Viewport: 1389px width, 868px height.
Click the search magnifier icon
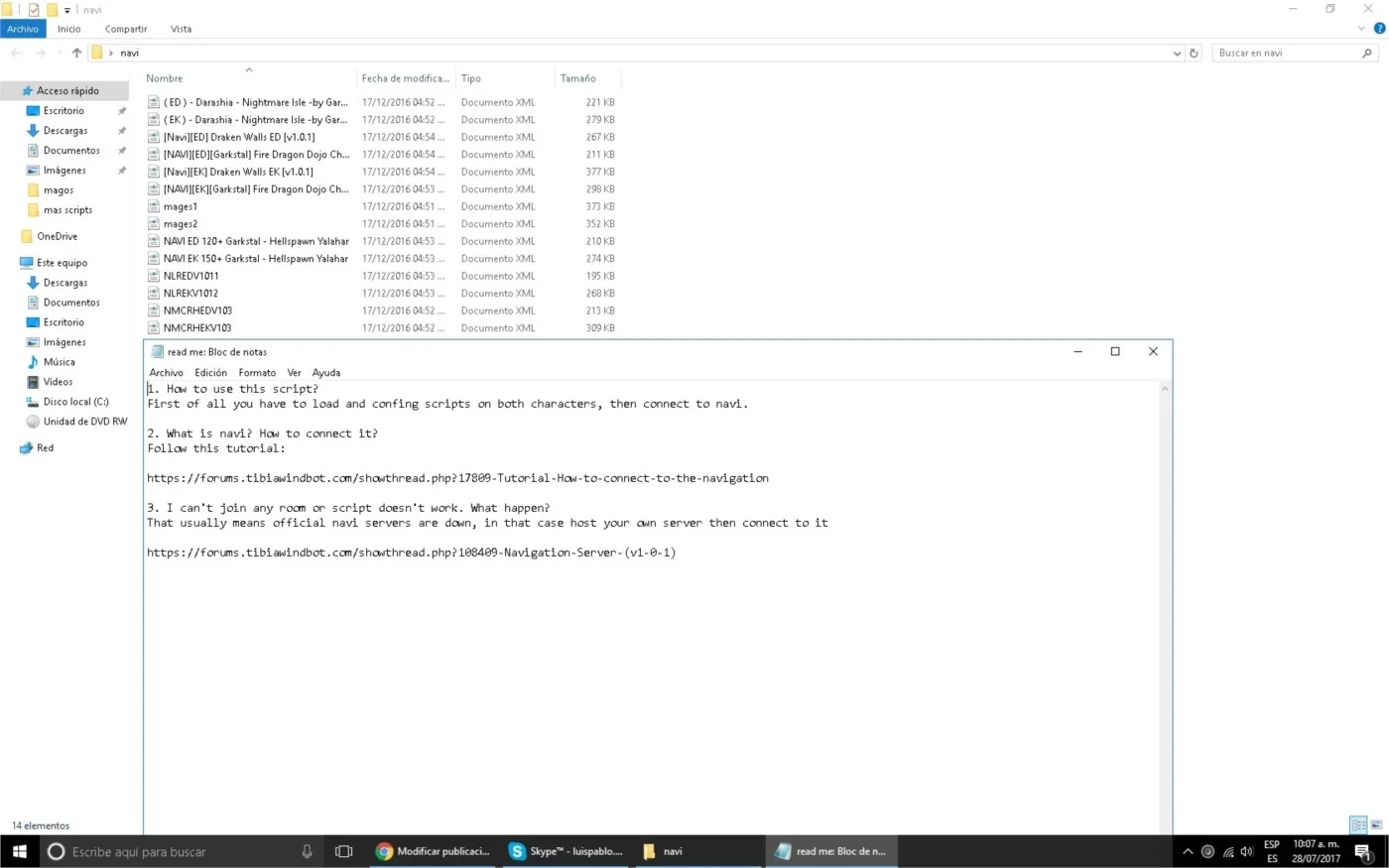[1367, 53]
